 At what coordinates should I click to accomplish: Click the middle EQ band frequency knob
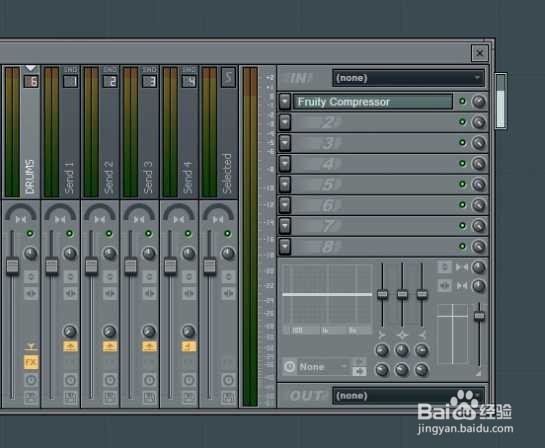402,350
